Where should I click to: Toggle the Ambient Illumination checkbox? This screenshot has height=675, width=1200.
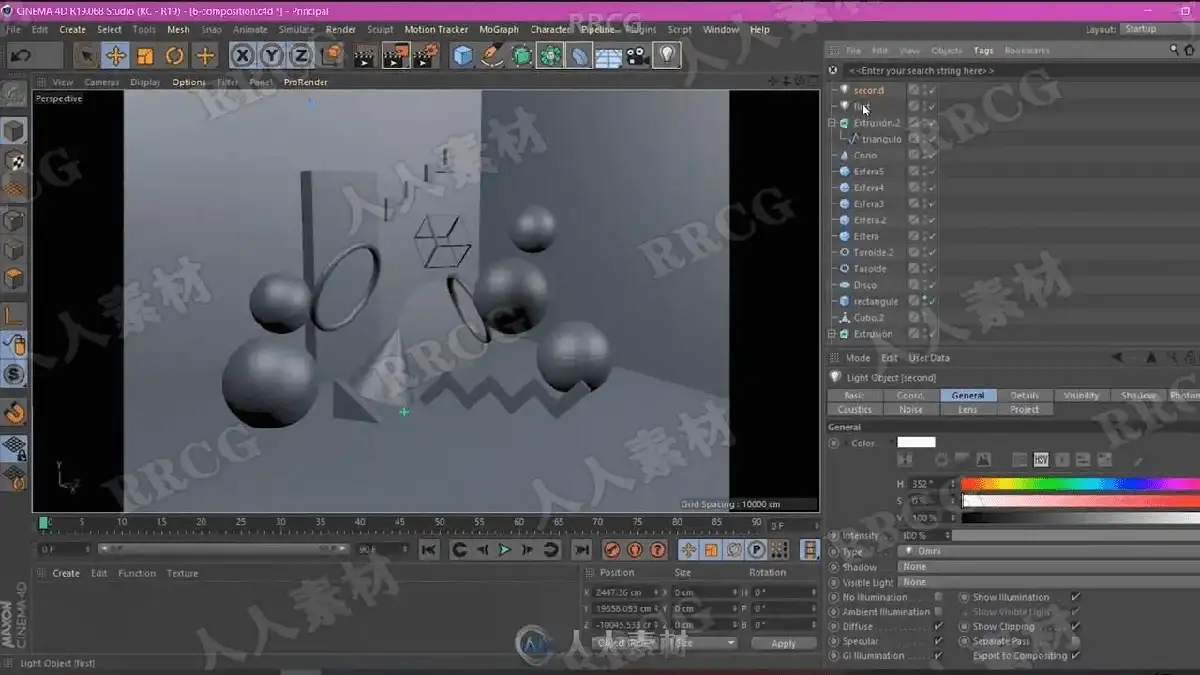point(938,612)
